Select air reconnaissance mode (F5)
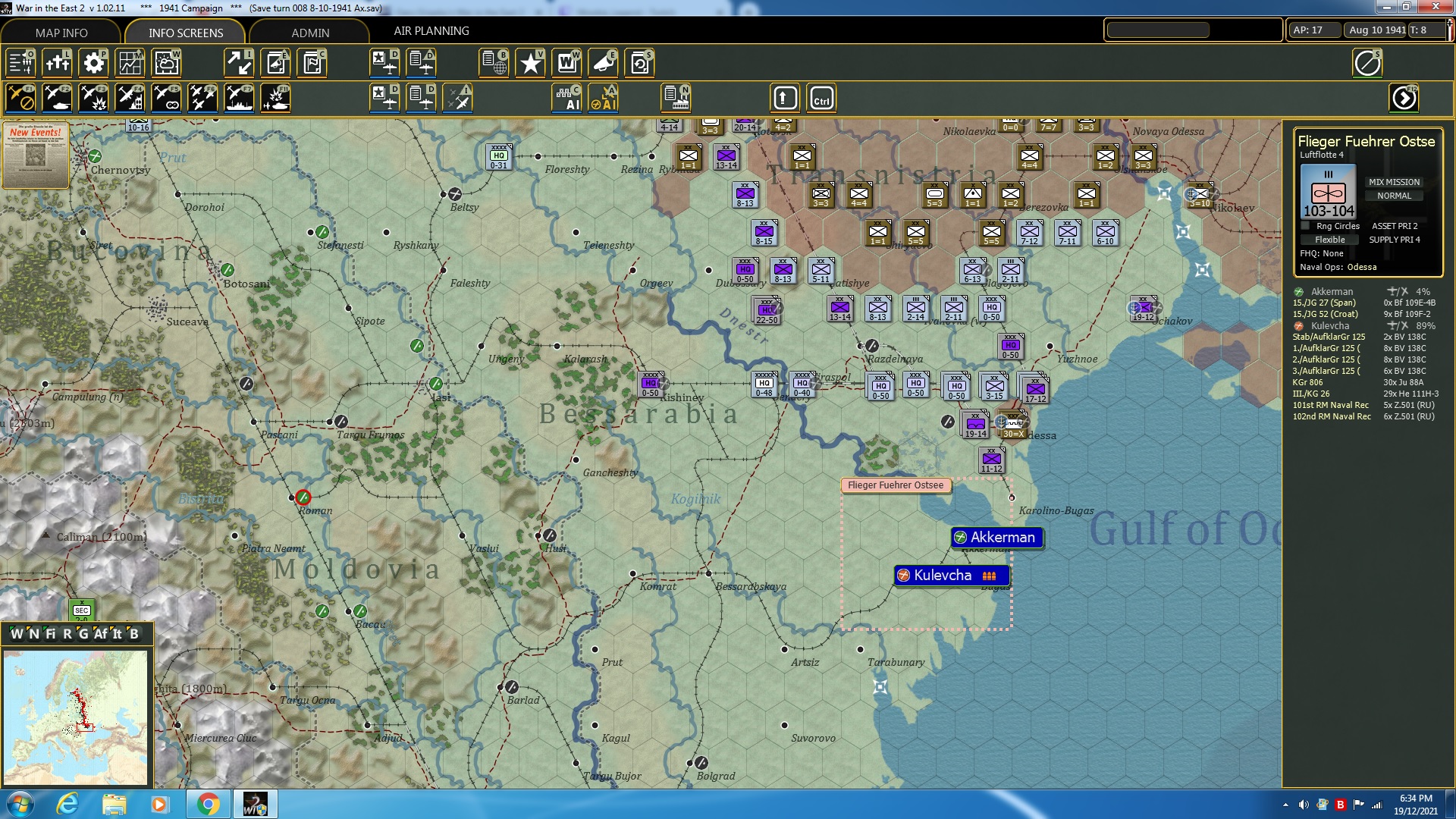Screen dimensions: 1456x819 pyautogui.click(x=166, y=99)
